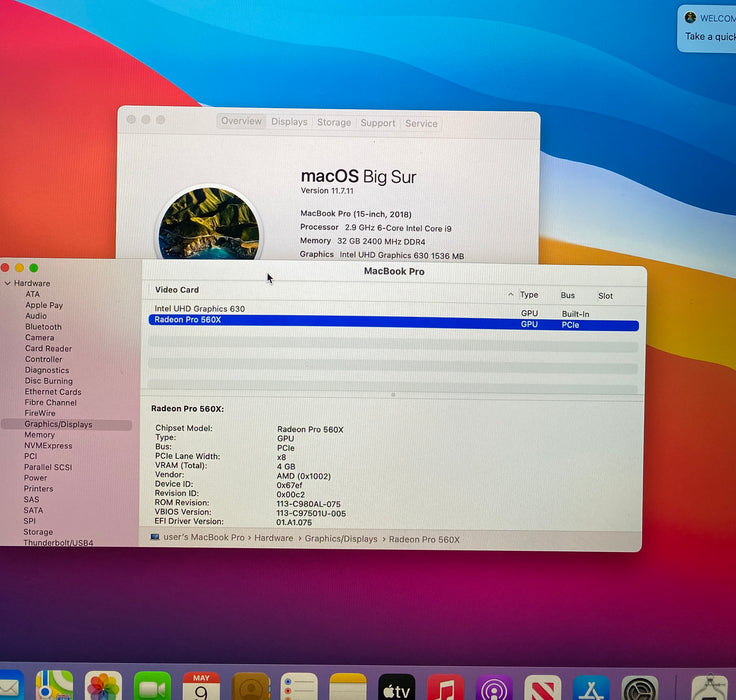736x700 pixels.
Task: Select PCI in the sidebar
Action: [31, 456]
